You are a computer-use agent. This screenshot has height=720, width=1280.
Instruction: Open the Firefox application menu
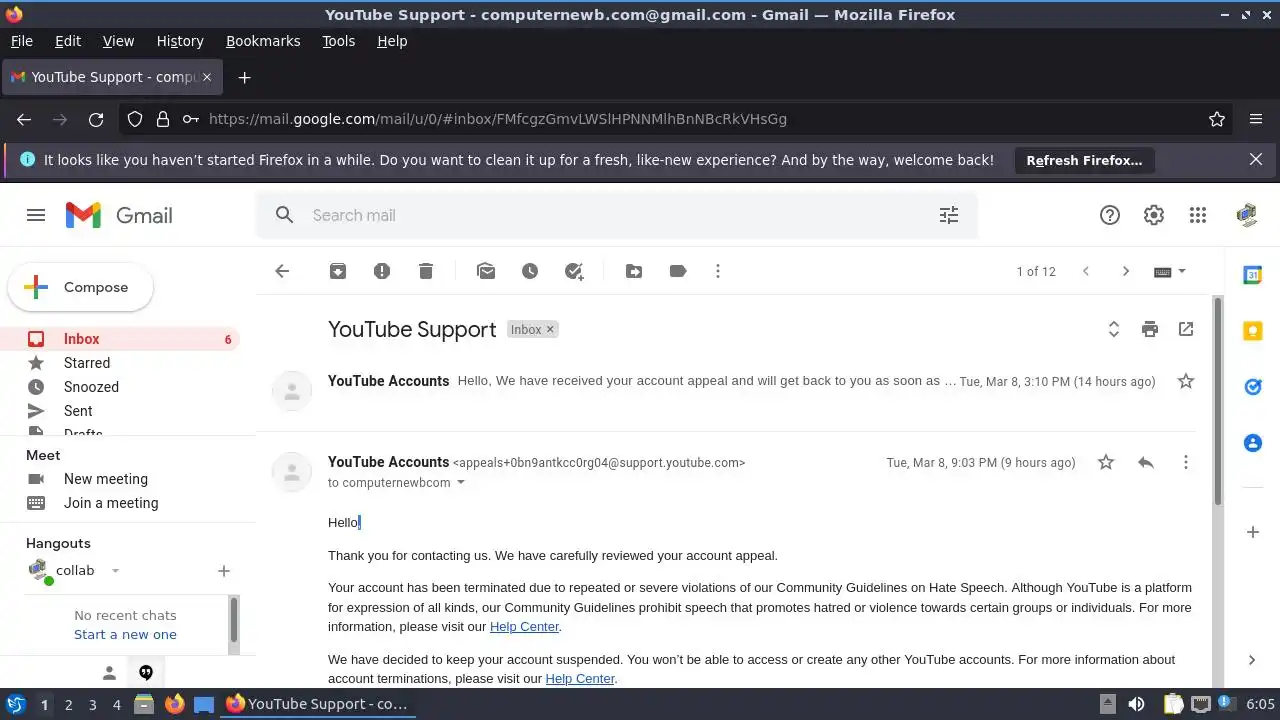(1256, 119)
